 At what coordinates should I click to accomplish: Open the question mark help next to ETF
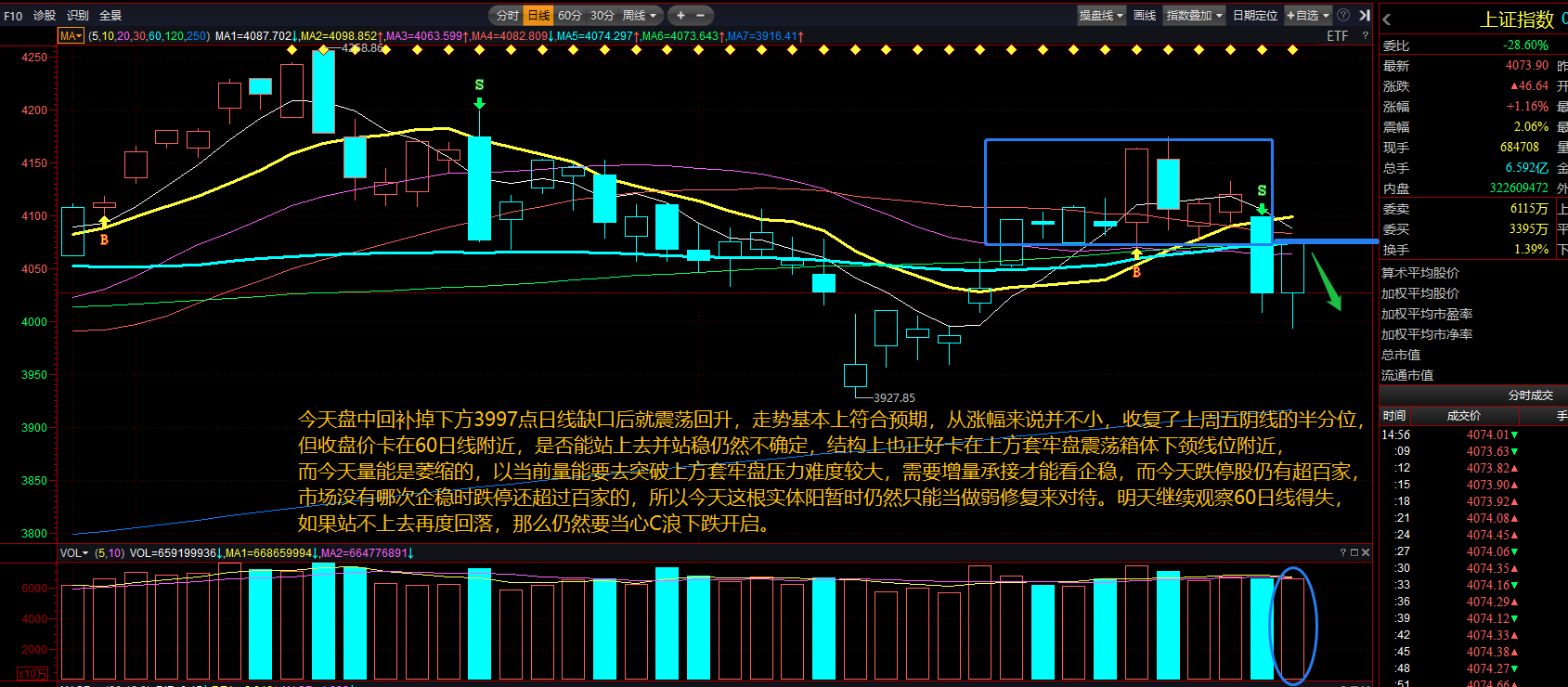pyautogui.click(x=1365, y=36)
